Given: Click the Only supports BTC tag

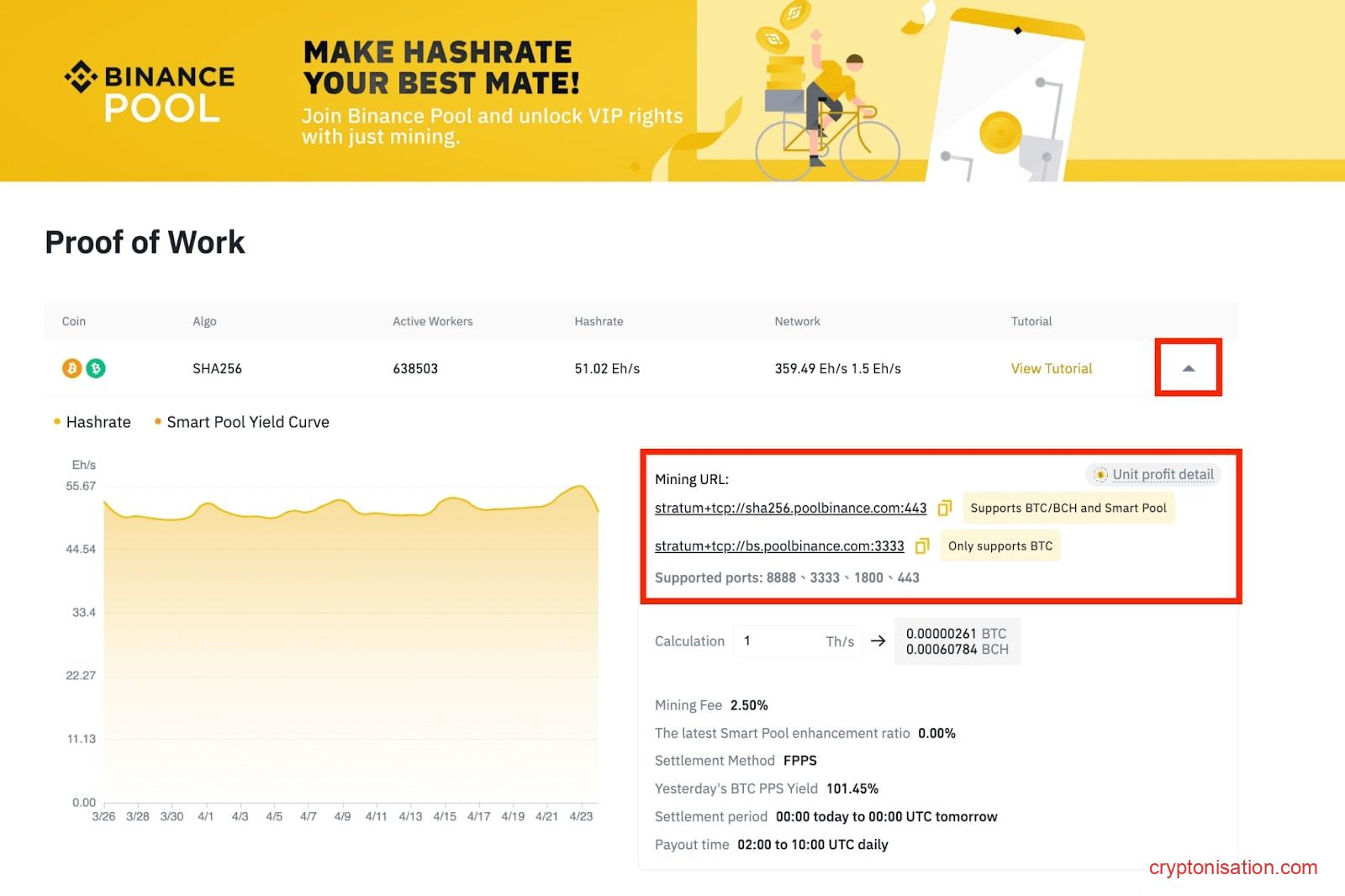Looking at the screenshot, I should [x=1000, y=546].
